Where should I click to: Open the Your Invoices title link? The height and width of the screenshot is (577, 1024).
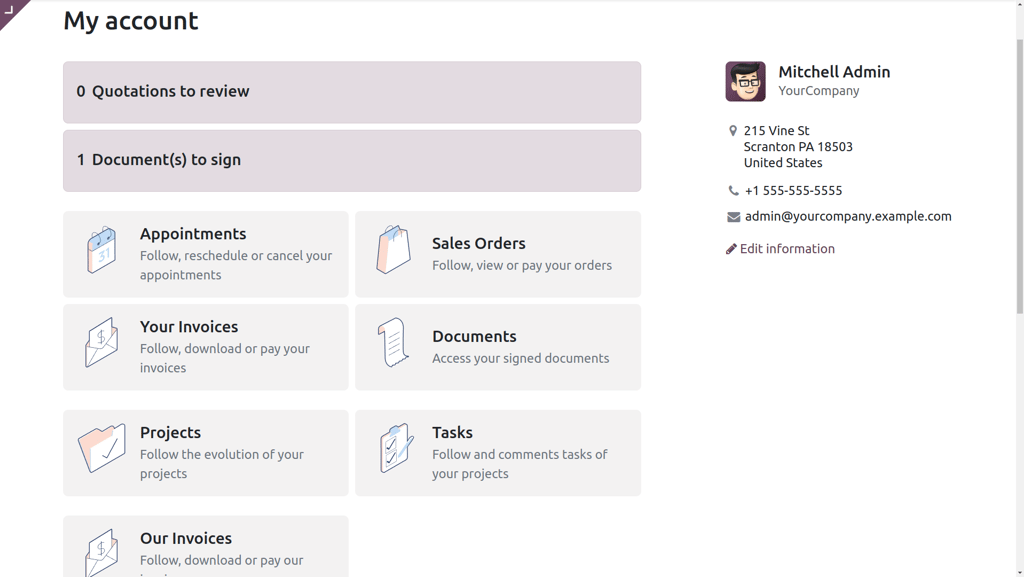189,327
